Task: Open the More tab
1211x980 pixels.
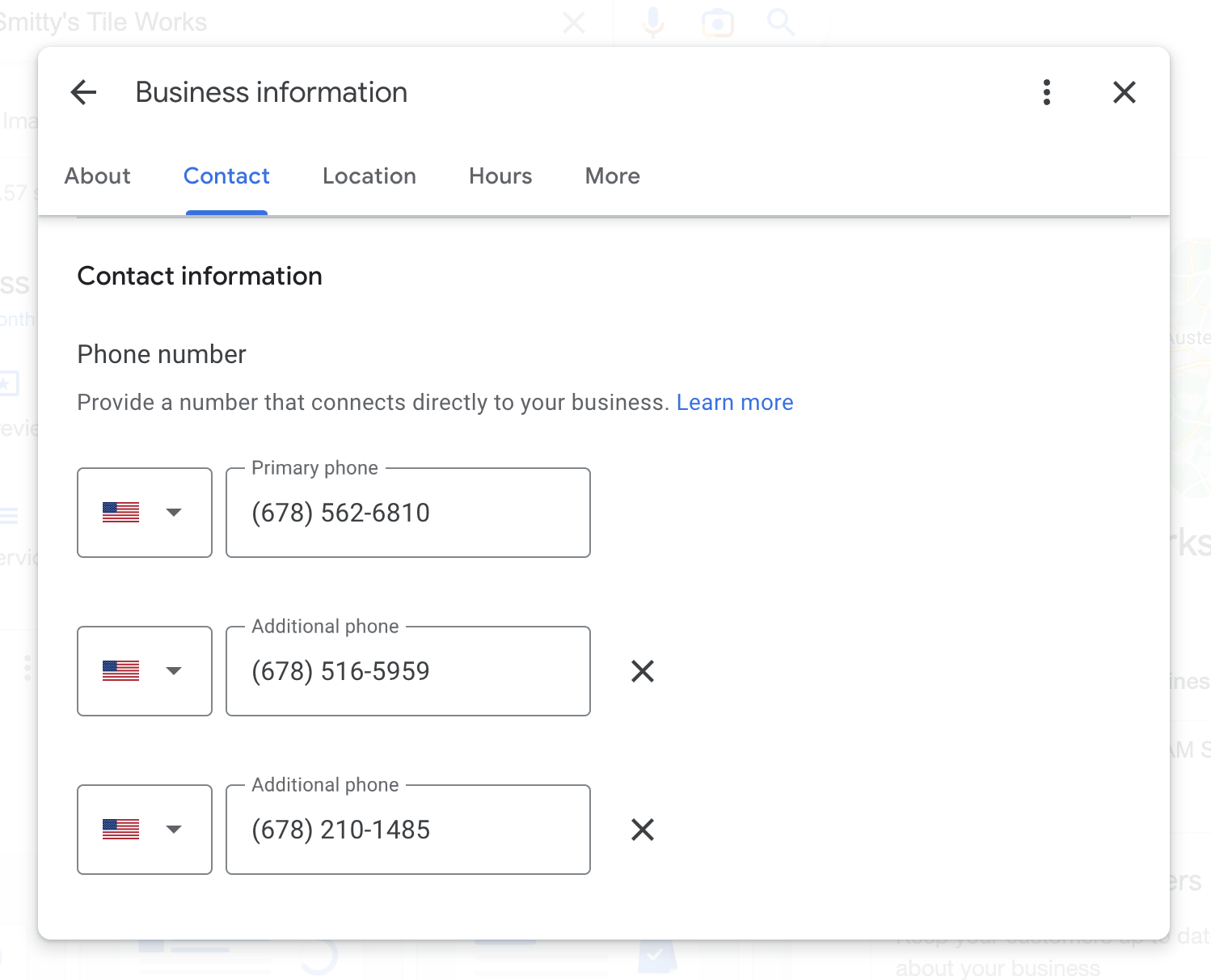Action: 613,175
